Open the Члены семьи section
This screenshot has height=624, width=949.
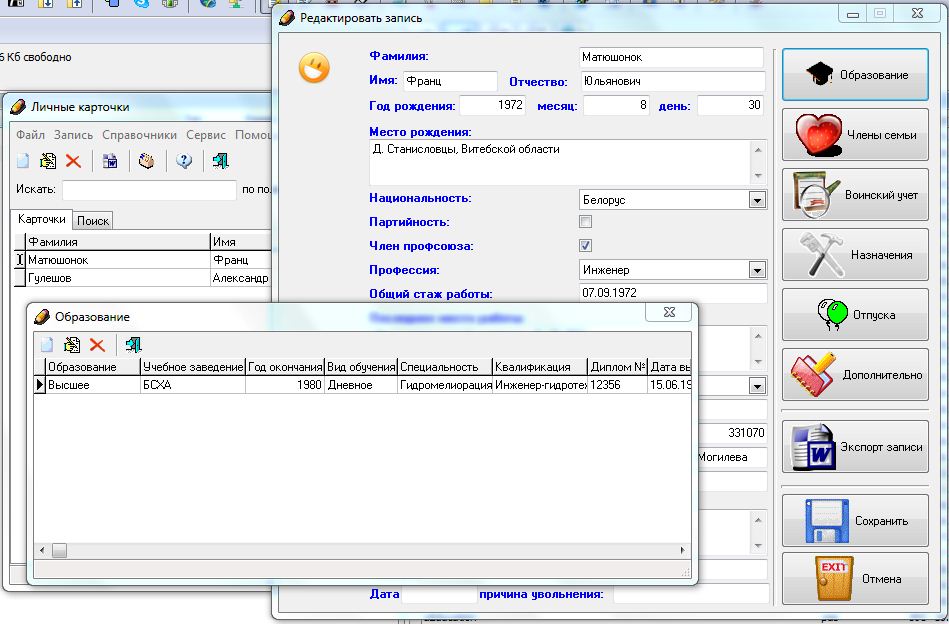pos(855,135)
